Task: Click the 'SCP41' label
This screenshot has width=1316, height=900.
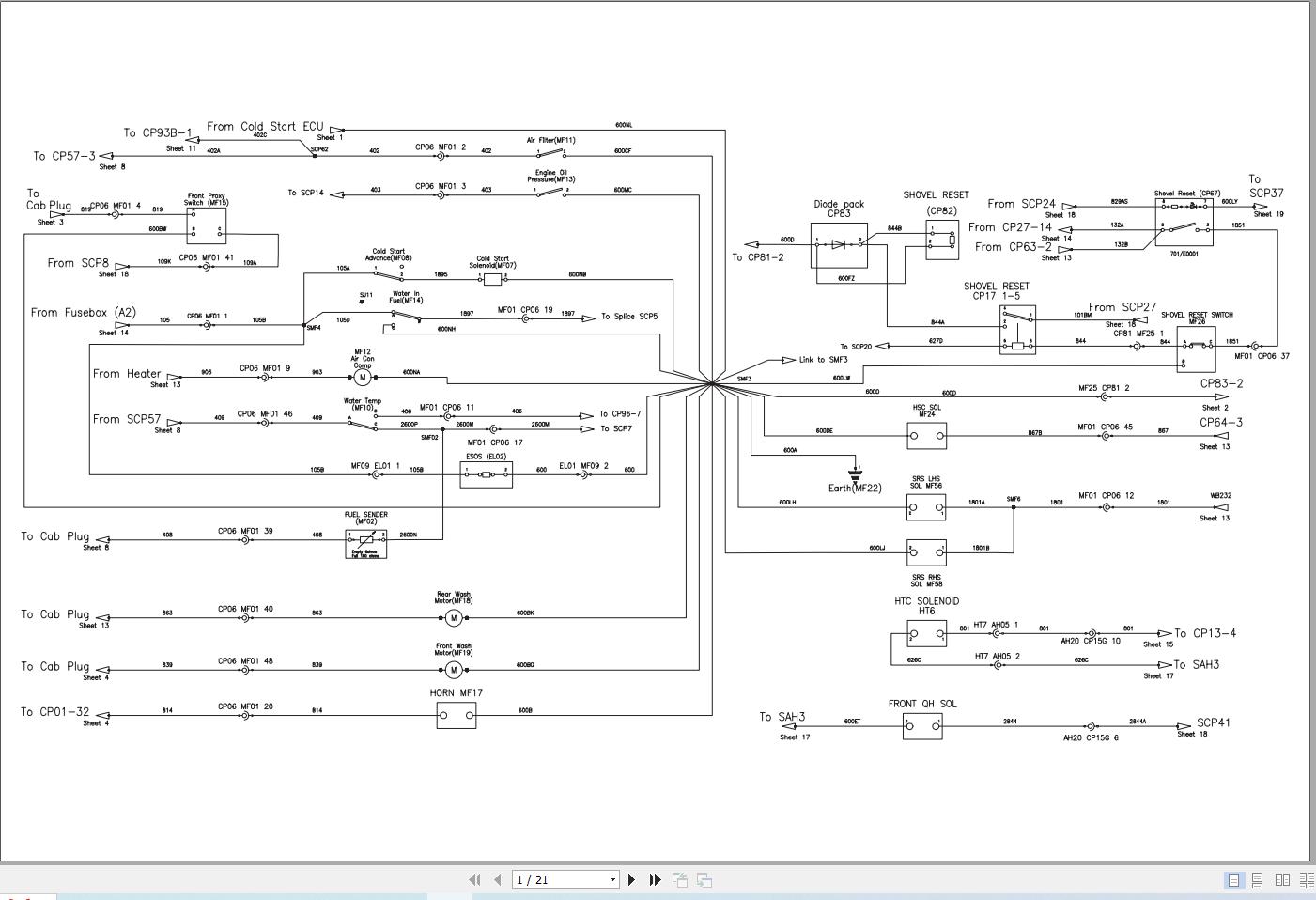Action: click(1214, 723)
